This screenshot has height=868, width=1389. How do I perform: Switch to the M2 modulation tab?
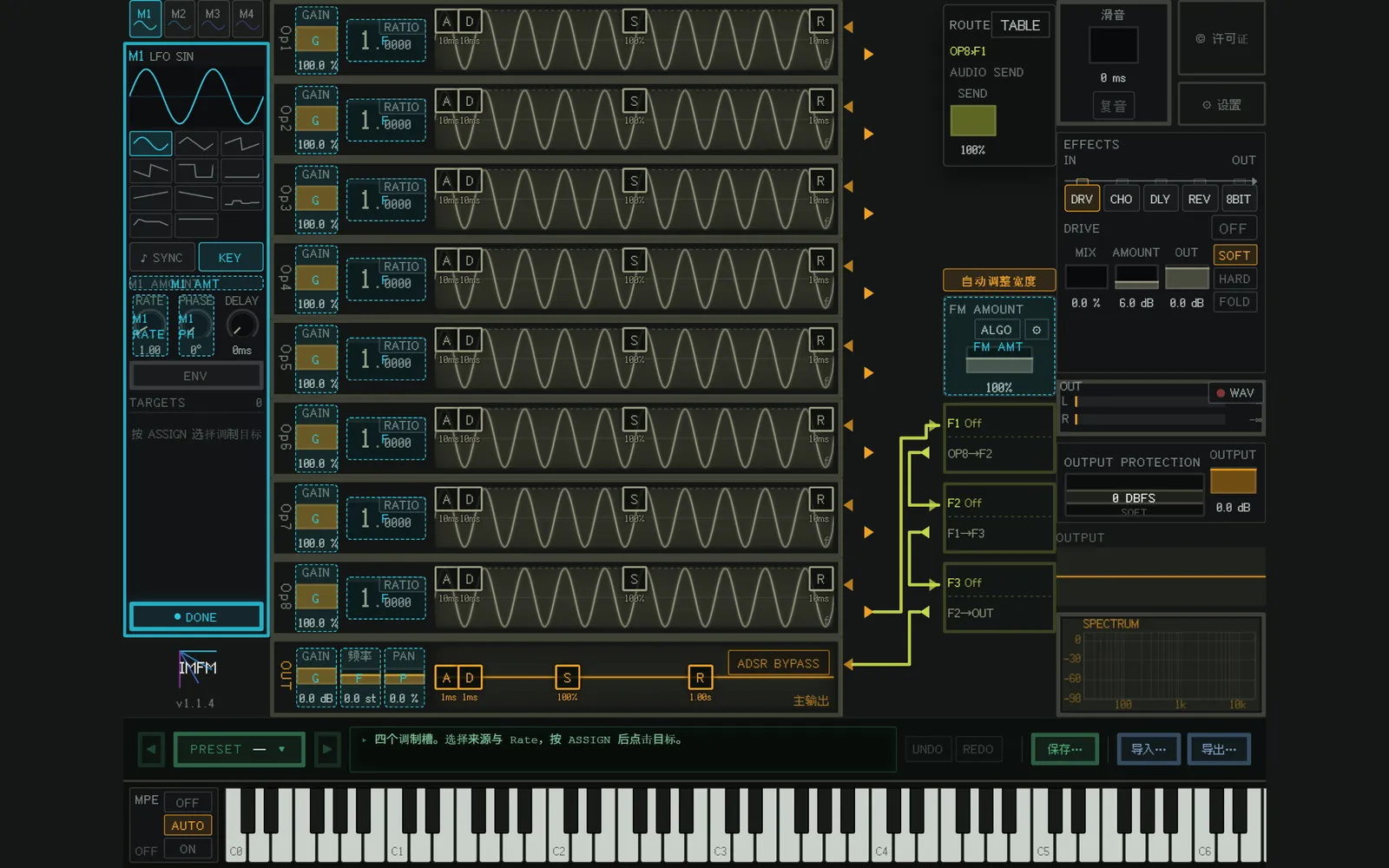(179, 17)
